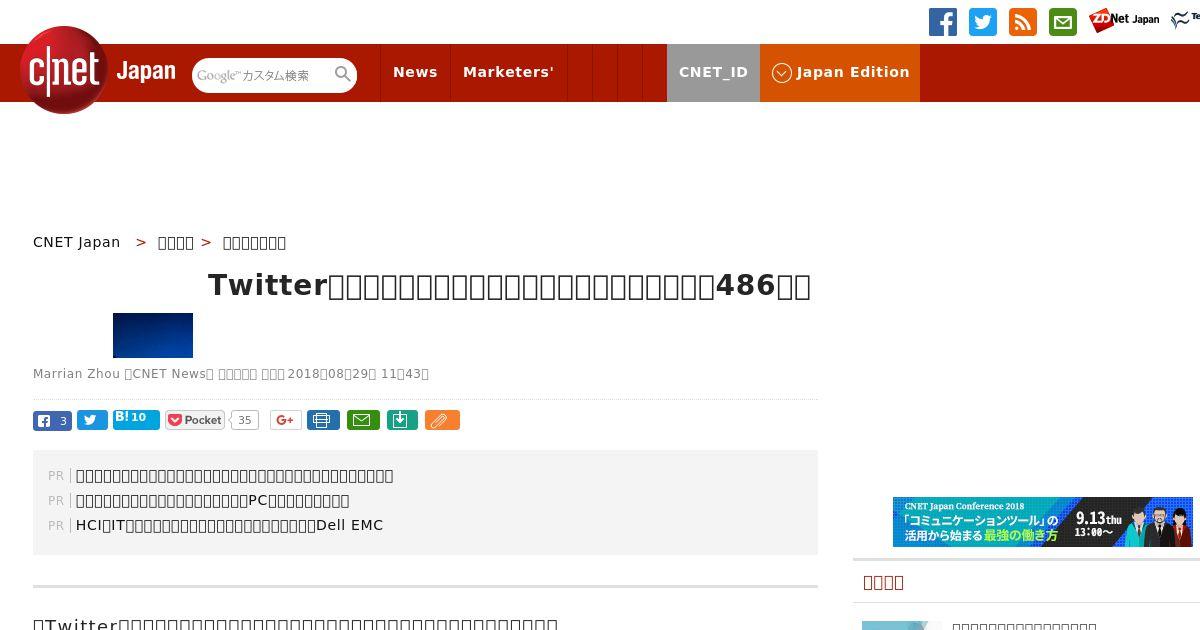Viewport: 1200px width, 630px height.
Task: Open the orange RSS feed icon
Action: [1023, 22]
